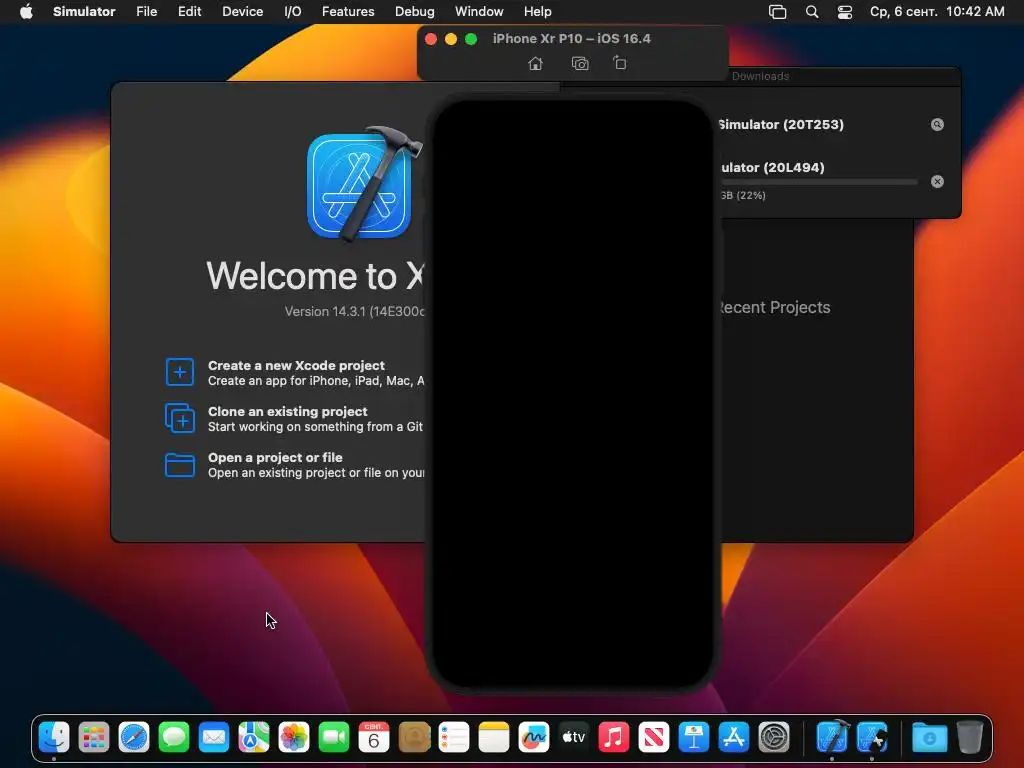Take a Simulator screenshot with the camera icon
The width and height of the screenshot is (1024, 768).
[x=580, y=63]
